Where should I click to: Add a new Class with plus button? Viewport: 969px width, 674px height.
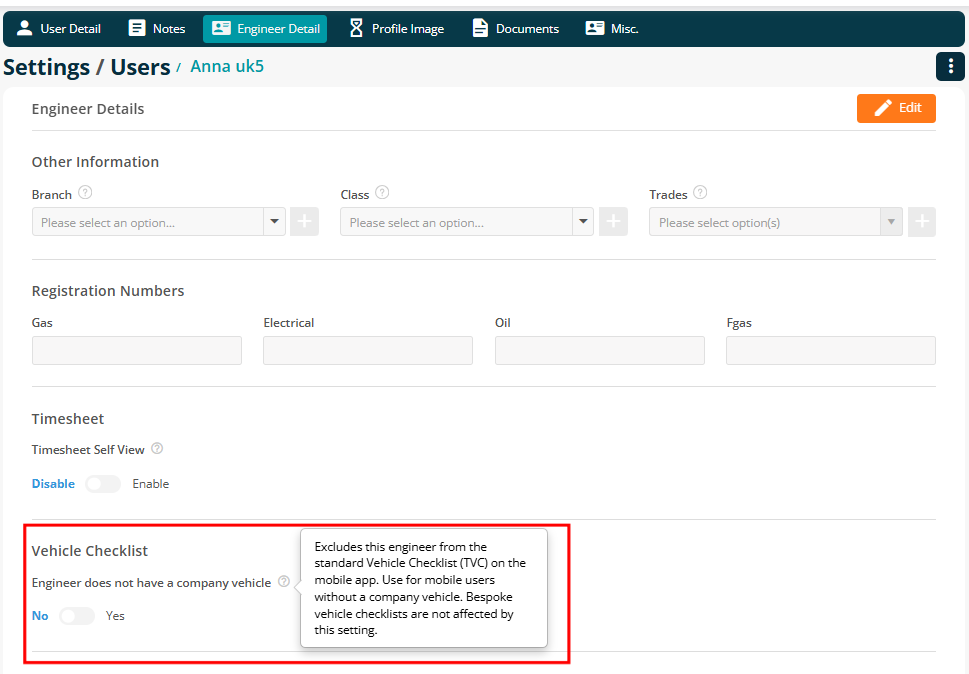614,222
